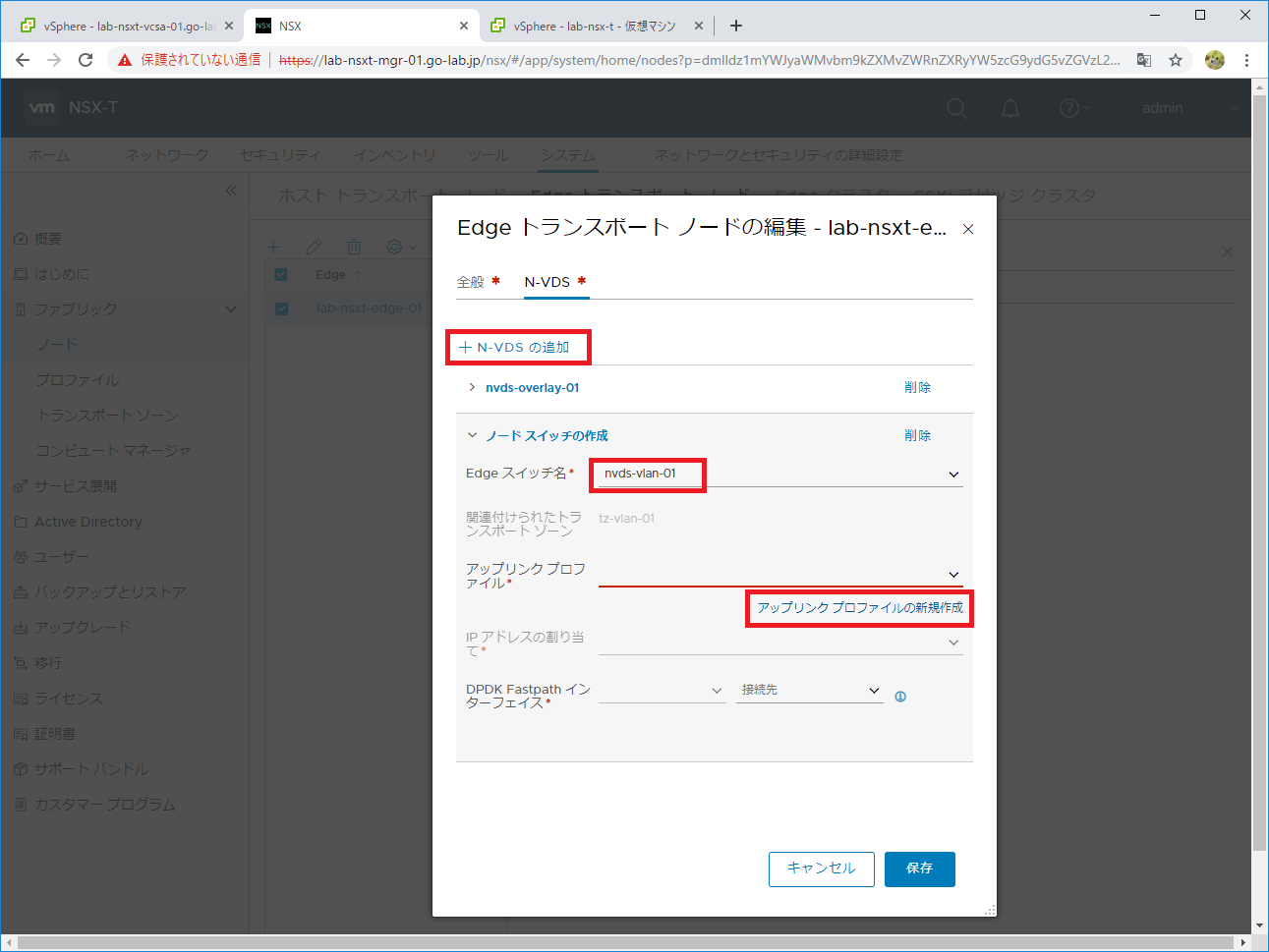Viewport: 1269px width, 952px height.
Task: Open a new browser tab
Action: pyautogui.click(x=735, y=27)
